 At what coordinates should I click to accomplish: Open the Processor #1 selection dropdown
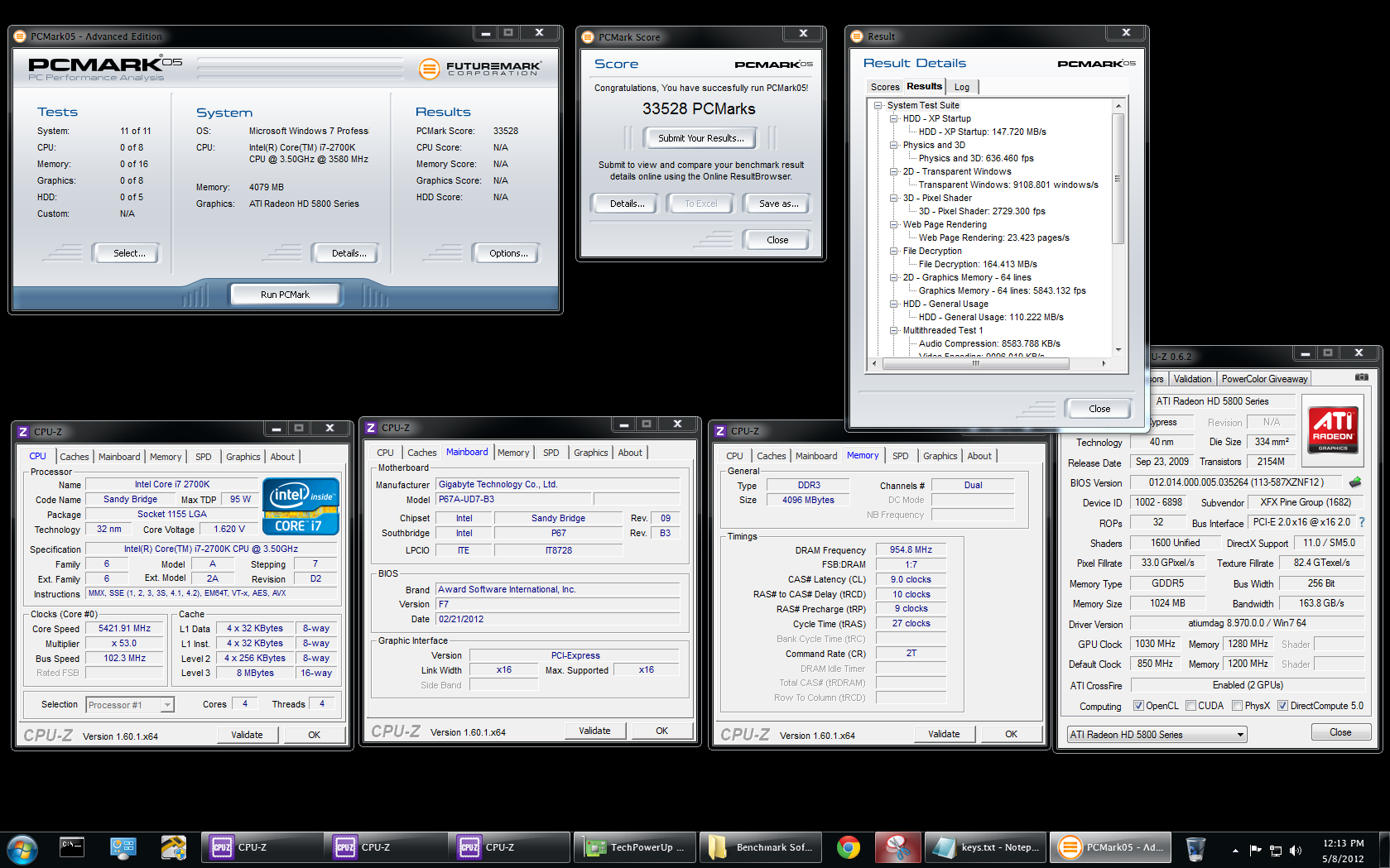click(x=130, y=705)
